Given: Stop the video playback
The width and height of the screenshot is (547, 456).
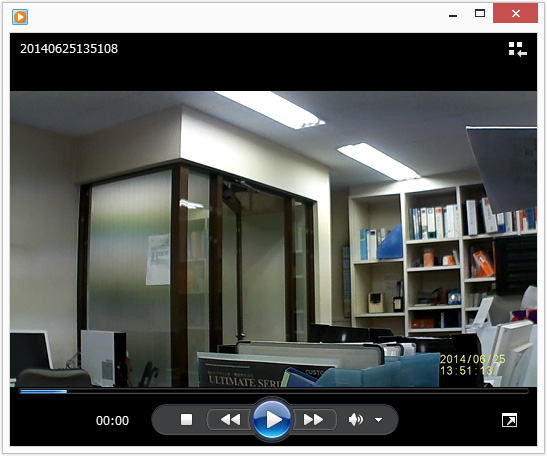Looking at the screenshot, I should click(186, 419).
